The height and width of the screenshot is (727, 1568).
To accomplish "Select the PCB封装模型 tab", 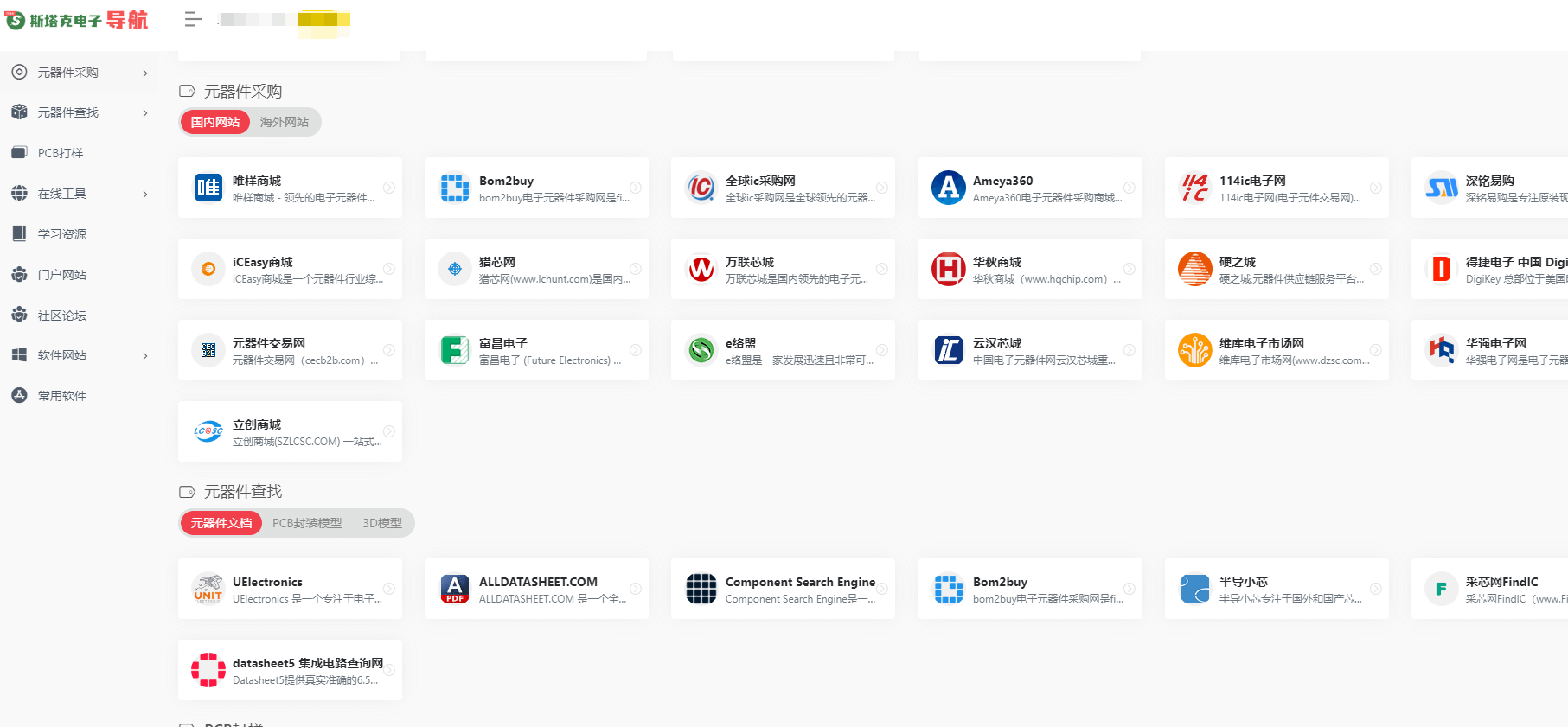I will tap(307, 523).
